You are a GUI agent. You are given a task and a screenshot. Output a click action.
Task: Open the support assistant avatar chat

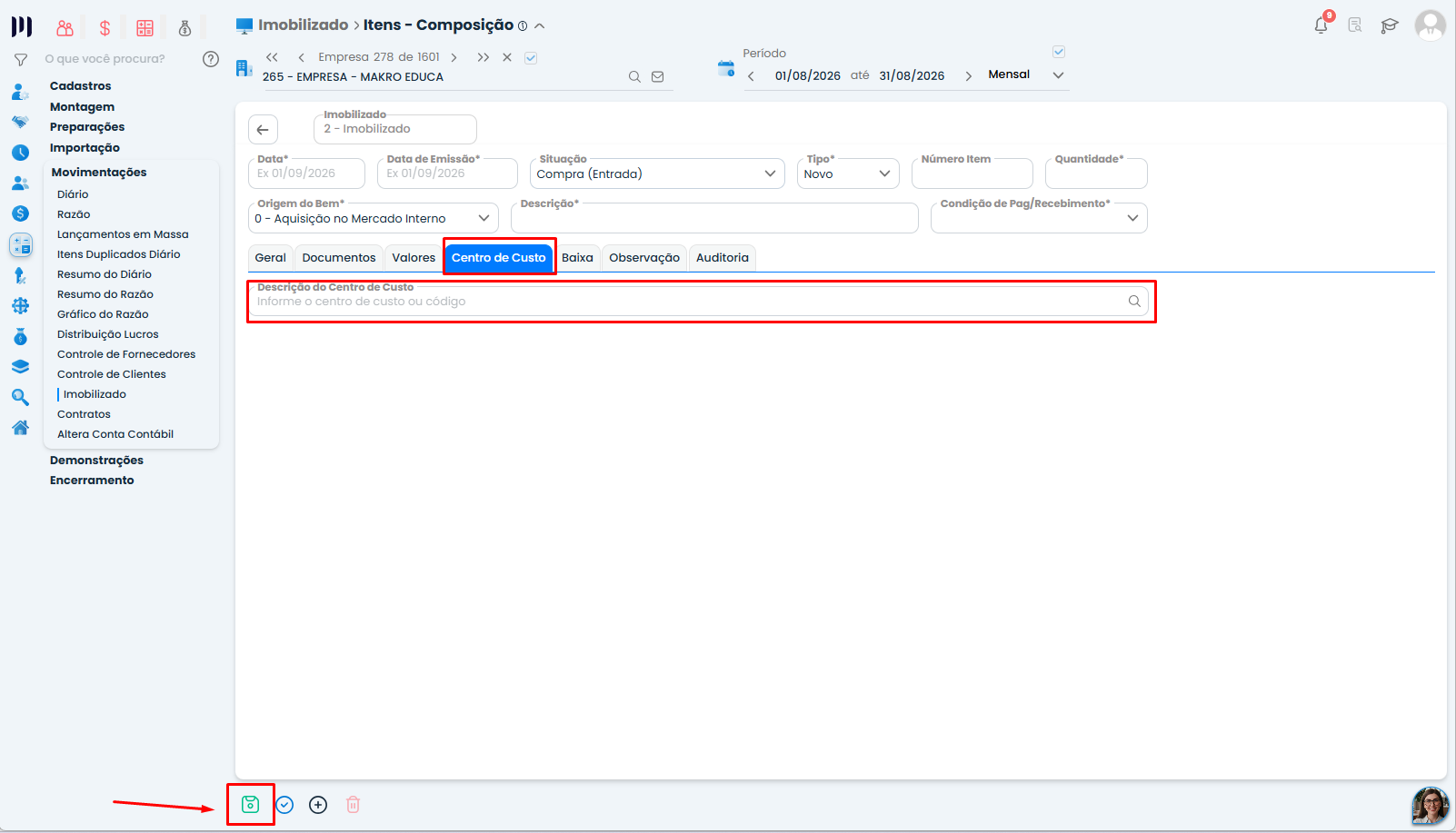(x=1430, y=806)
